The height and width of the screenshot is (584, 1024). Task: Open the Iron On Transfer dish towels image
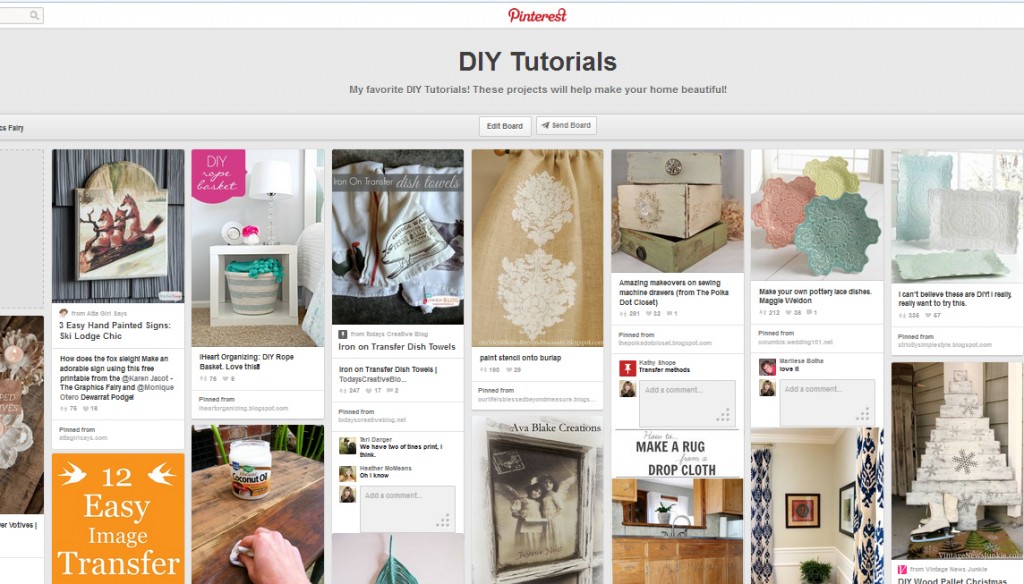pos(398,236)
